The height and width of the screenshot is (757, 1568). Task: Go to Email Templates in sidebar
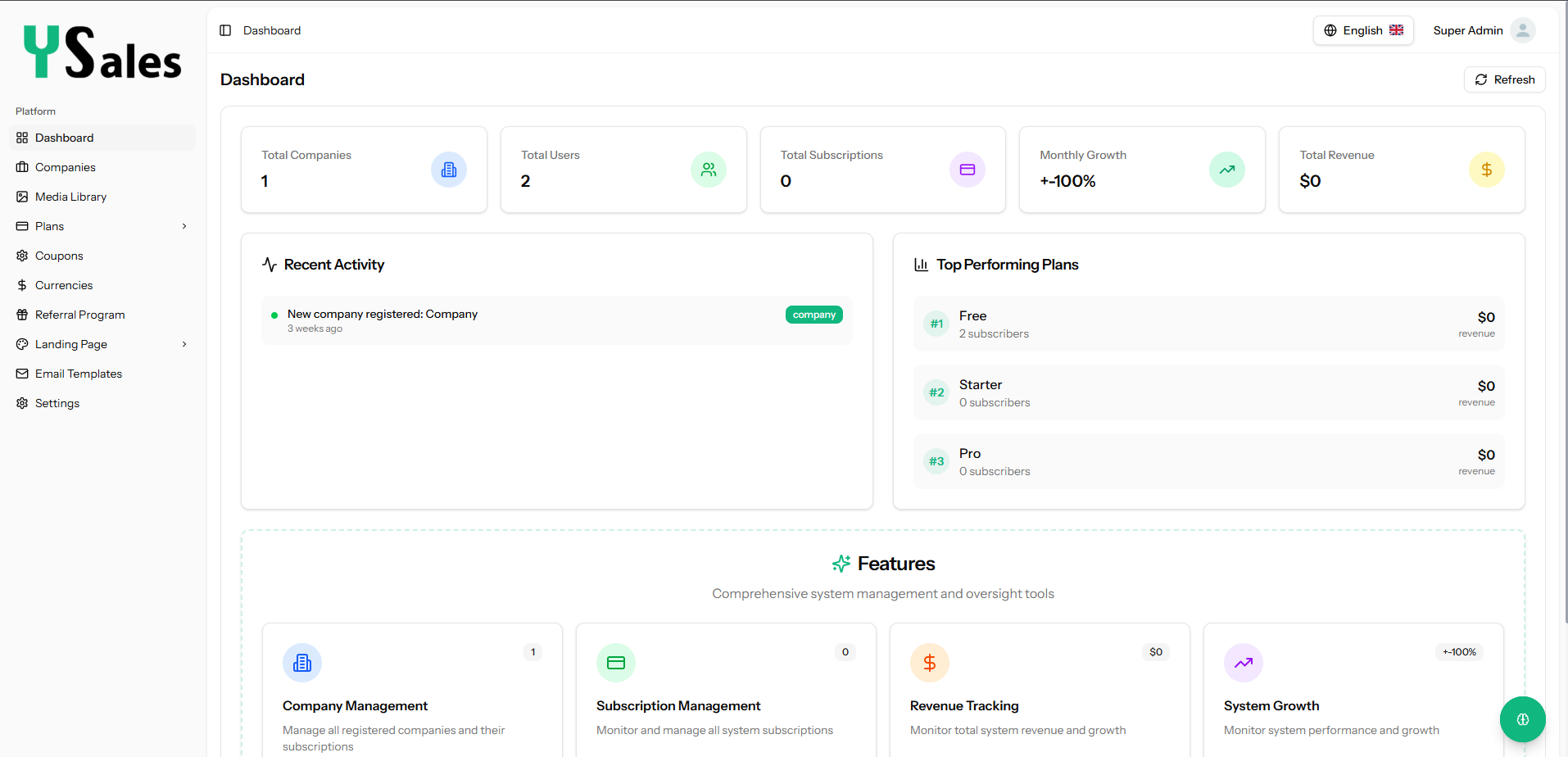click(x=79, y=374)
